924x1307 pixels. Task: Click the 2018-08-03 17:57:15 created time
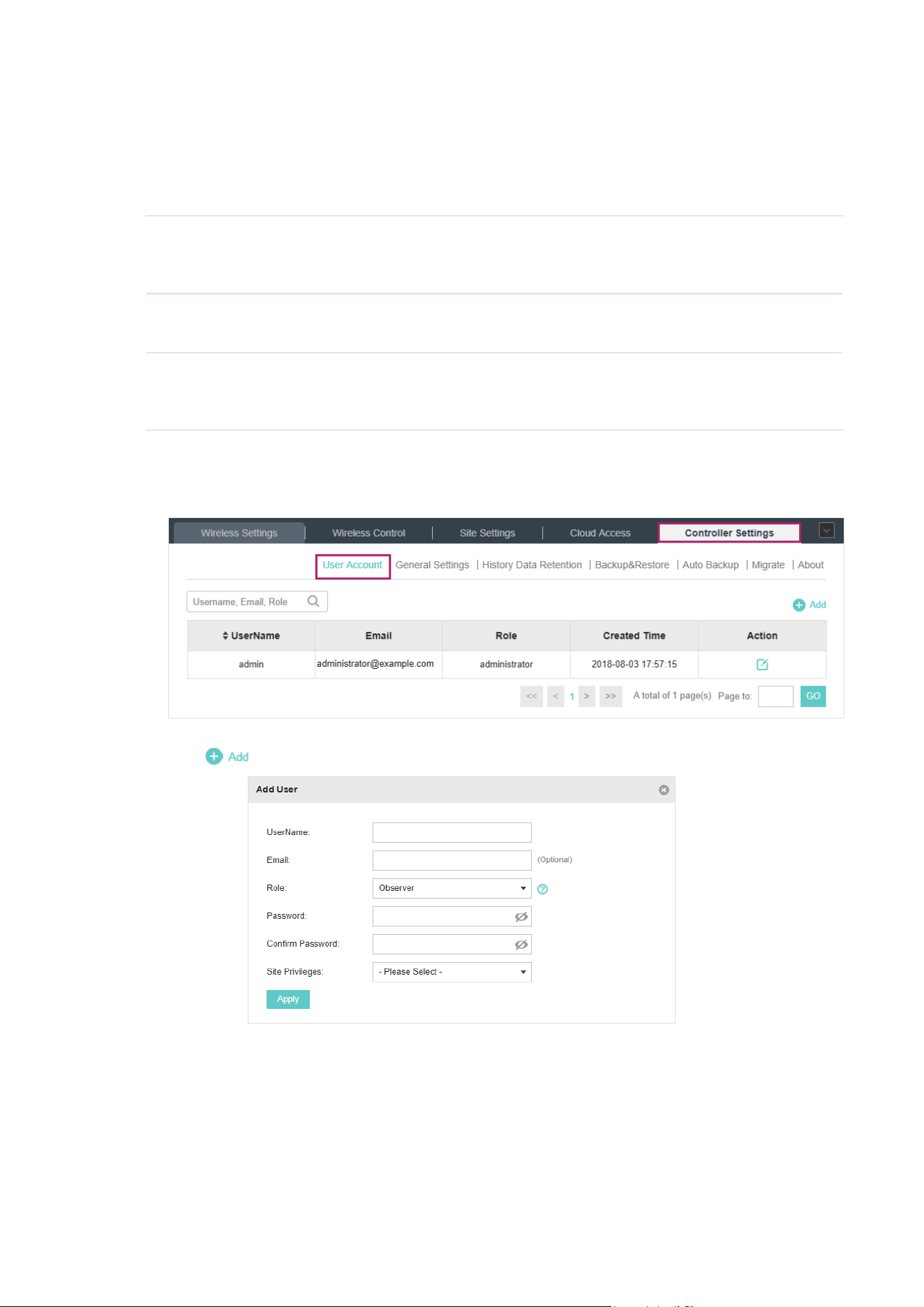(x=634, y=664)
